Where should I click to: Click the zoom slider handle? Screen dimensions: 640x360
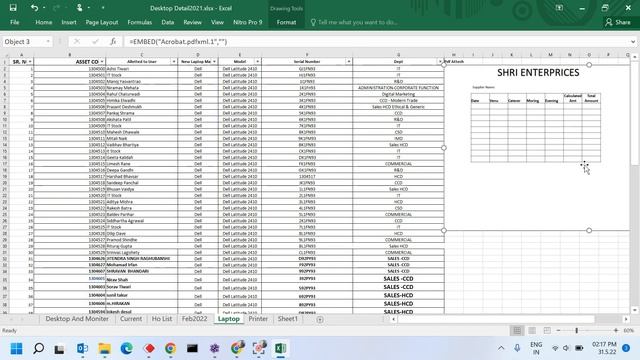(577, 330)
